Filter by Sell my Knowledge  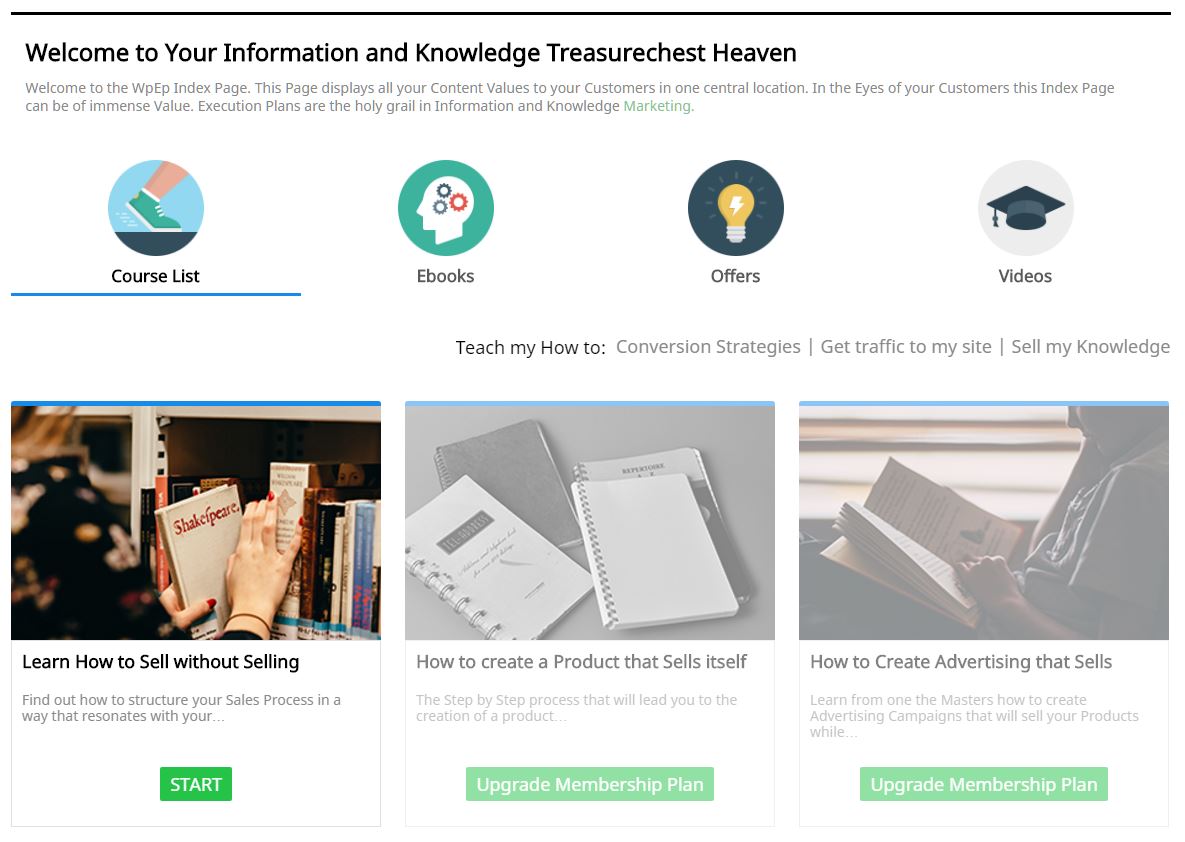coord(1091,347)
